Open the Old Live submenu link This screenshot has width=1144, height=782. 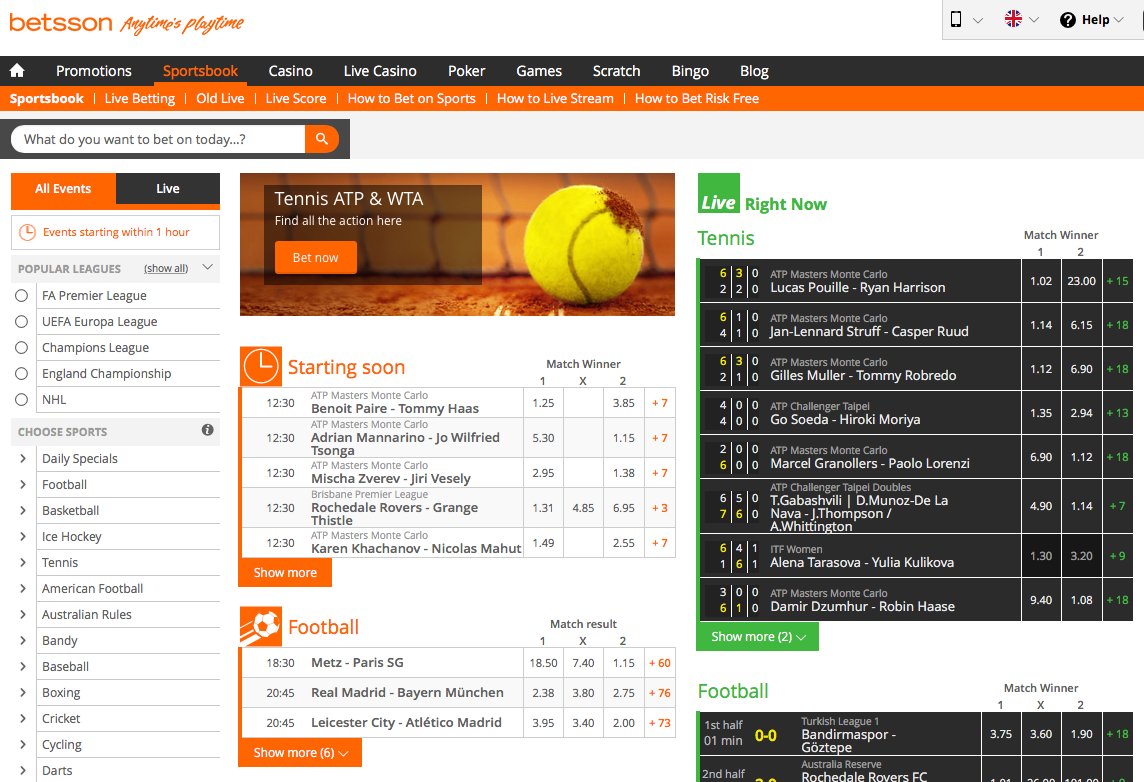220,98
